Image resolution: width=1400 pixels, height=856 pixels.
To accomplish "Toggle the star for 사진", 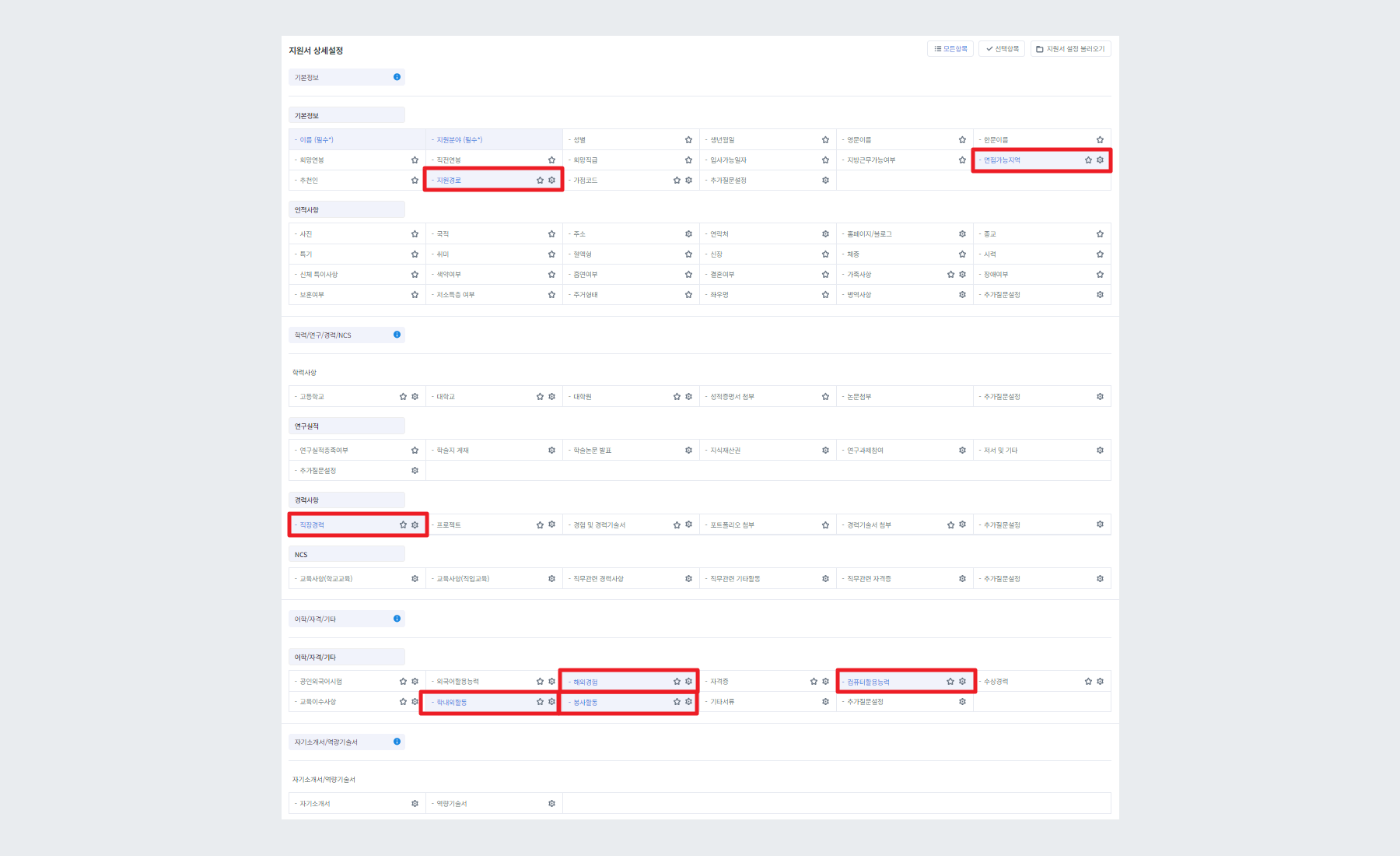I will click(x=415, y=234).
